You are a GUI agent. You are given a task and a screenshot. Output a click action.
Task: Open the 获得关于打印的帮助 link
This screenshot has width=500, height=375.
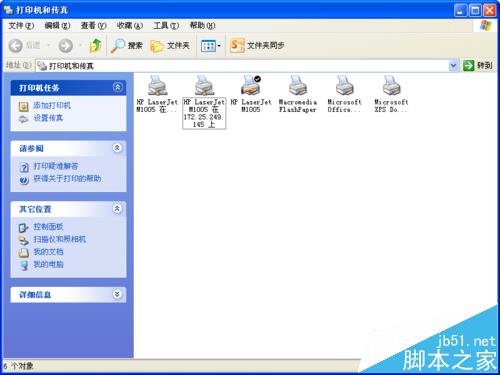click(x=67, y=179)
